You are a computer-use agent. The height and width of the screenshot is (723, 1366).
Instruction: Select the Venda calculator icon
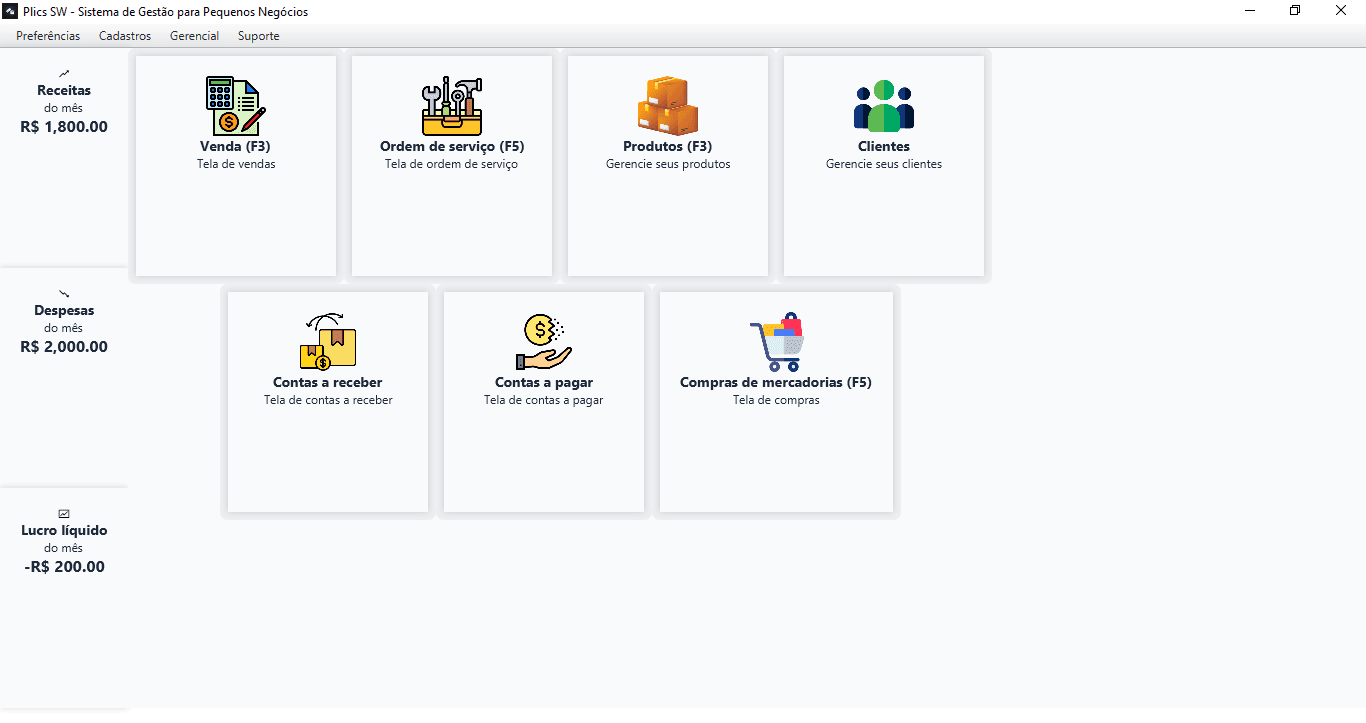click(x=235, y=104)
